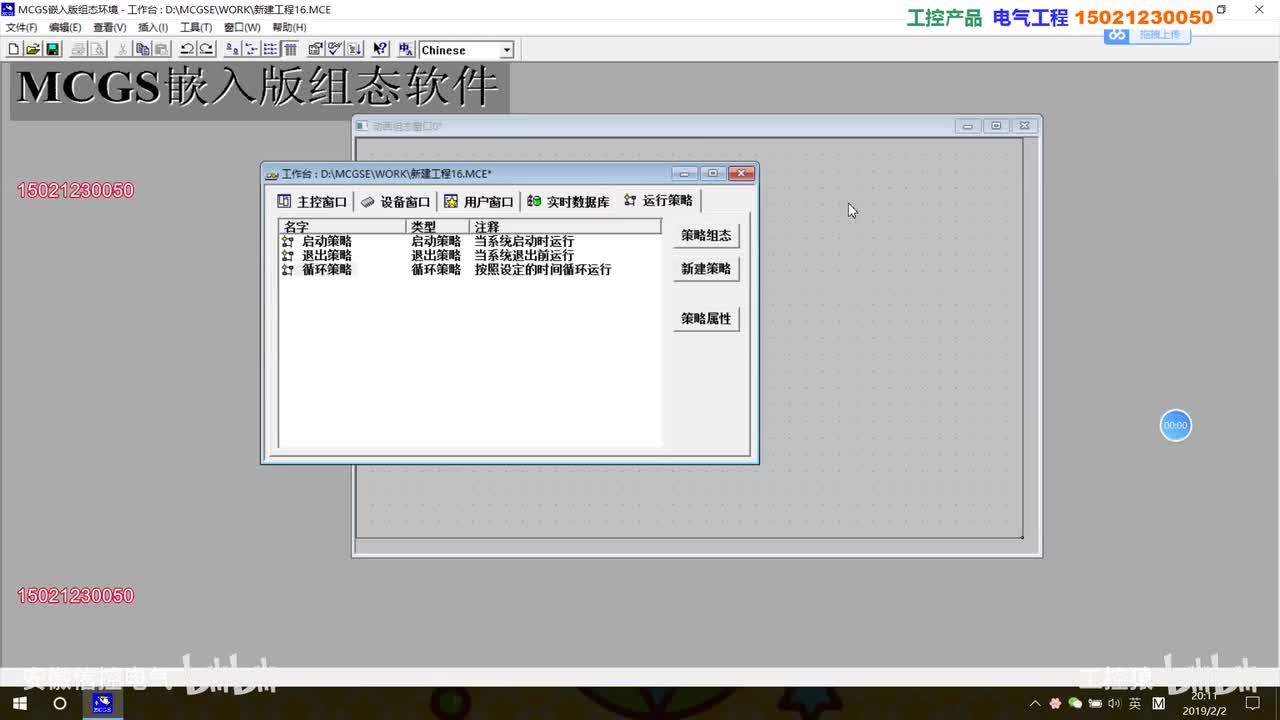1280x720 pixels.
Task: Open the 窗口(W) menu
Action: pyautogui.click(x=242, y=27)
